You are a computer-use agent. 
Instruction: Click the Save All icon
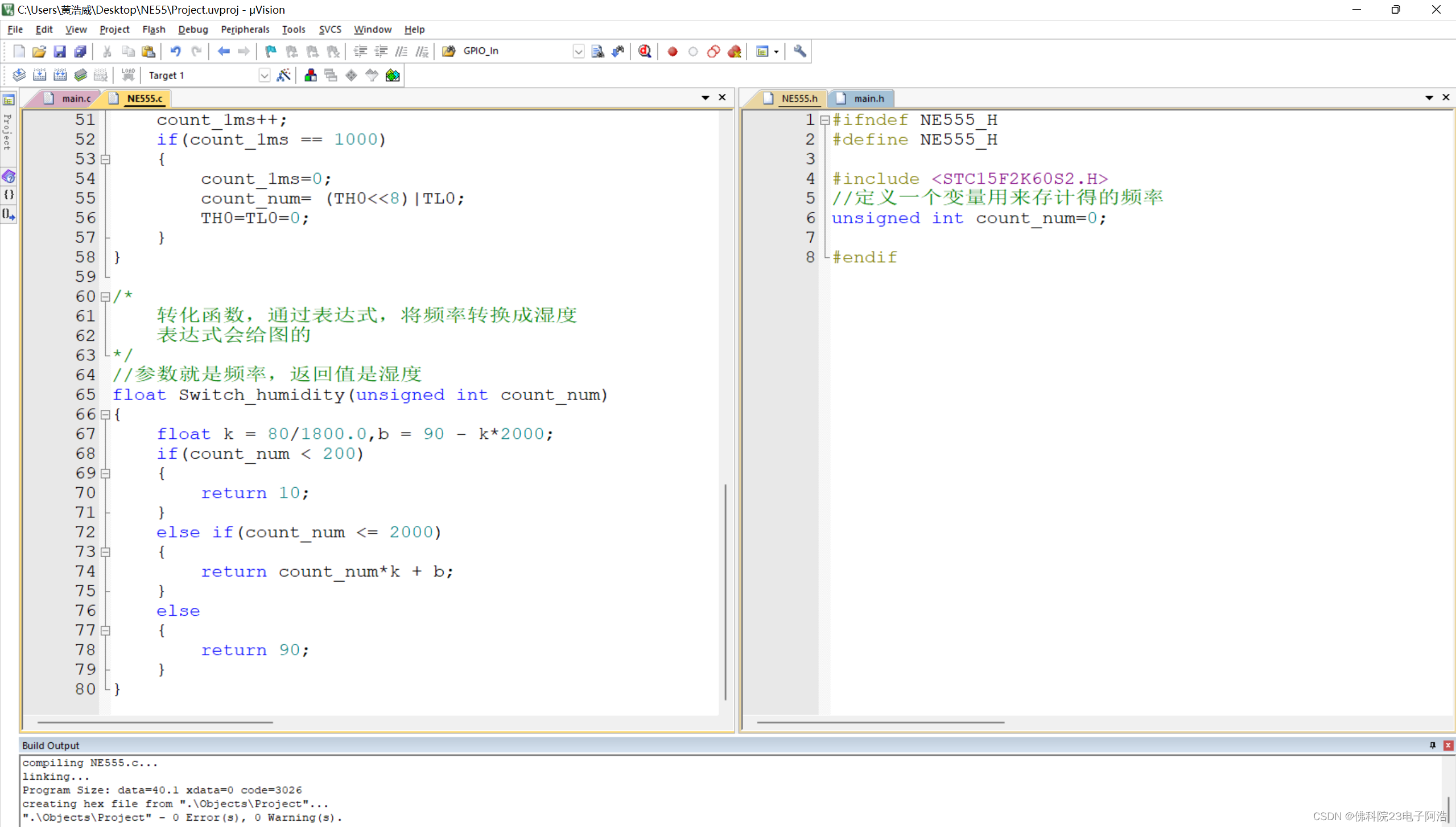tap(80, 51)
